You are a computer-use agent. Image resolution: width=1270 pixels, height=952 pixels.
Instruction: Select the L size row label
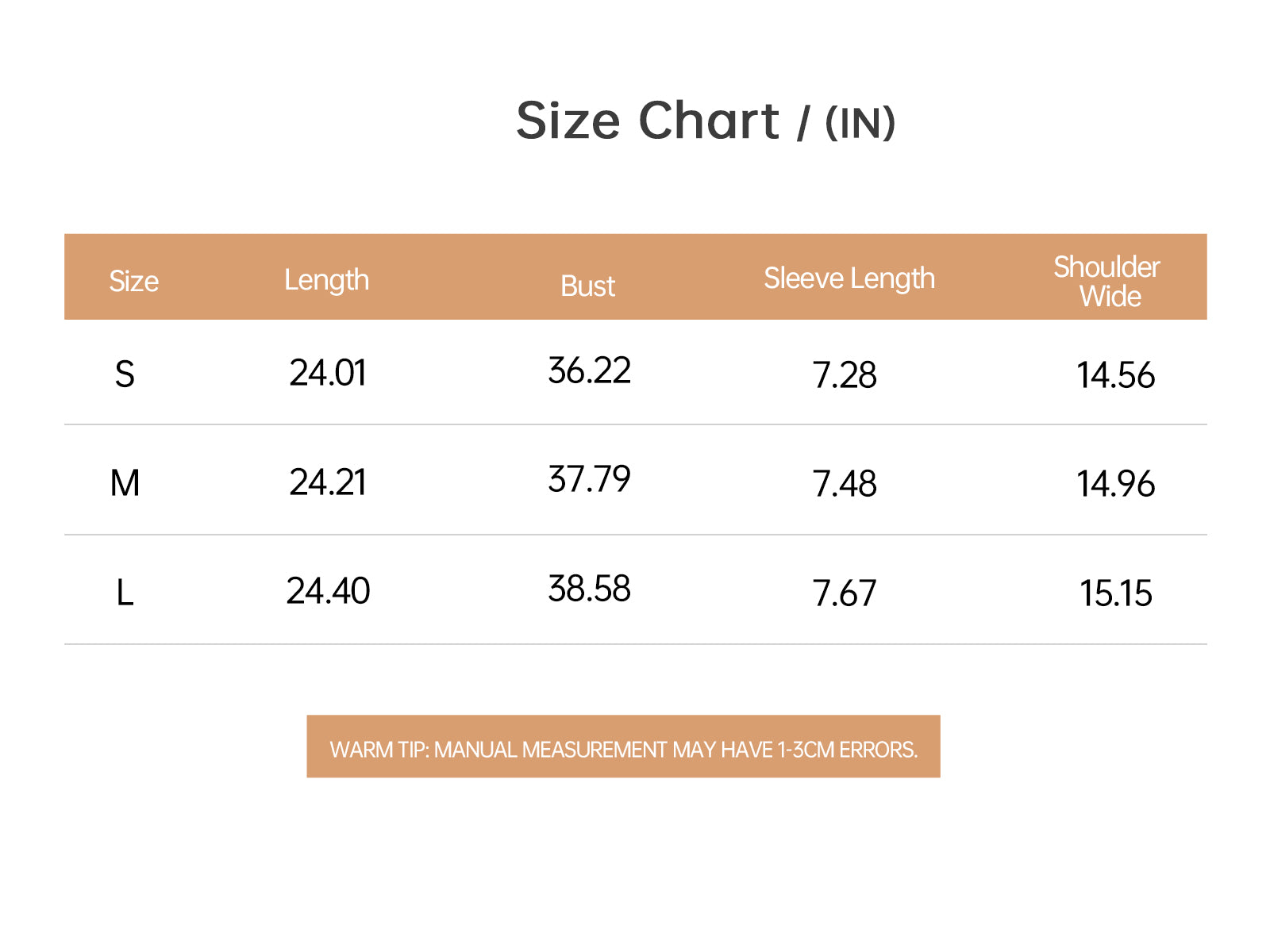pos(125,592)
